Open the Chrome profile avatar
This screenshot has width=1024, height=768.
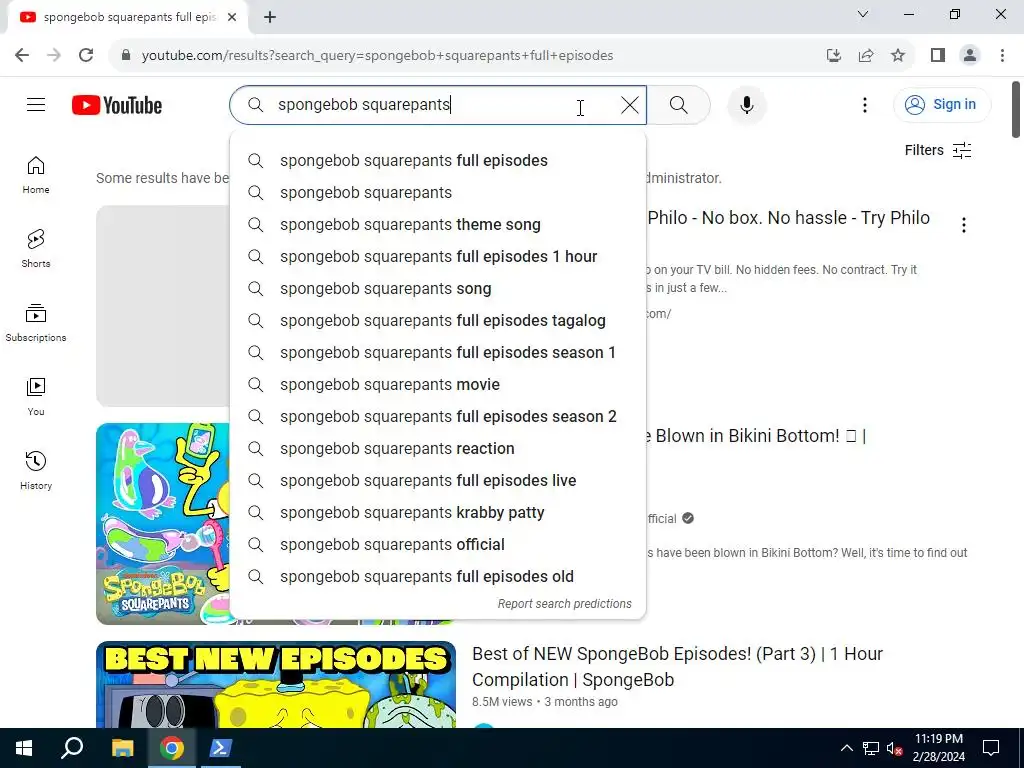pyautogui.click(x=970, y=56)
